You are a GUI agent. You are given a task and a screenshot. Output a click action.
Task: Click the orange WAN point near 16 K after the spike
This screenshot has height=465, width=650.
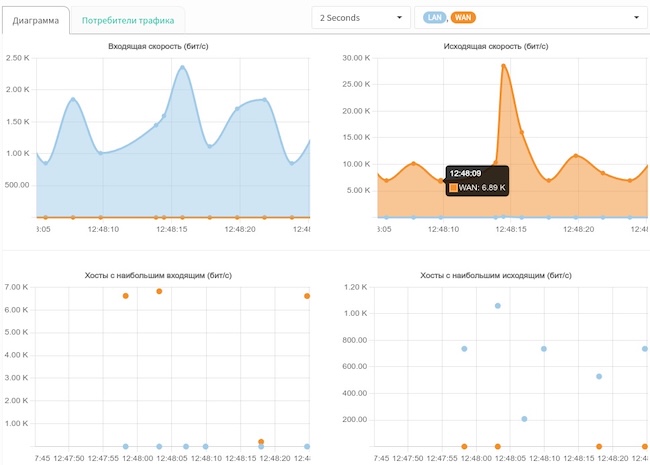click(522, 133)
